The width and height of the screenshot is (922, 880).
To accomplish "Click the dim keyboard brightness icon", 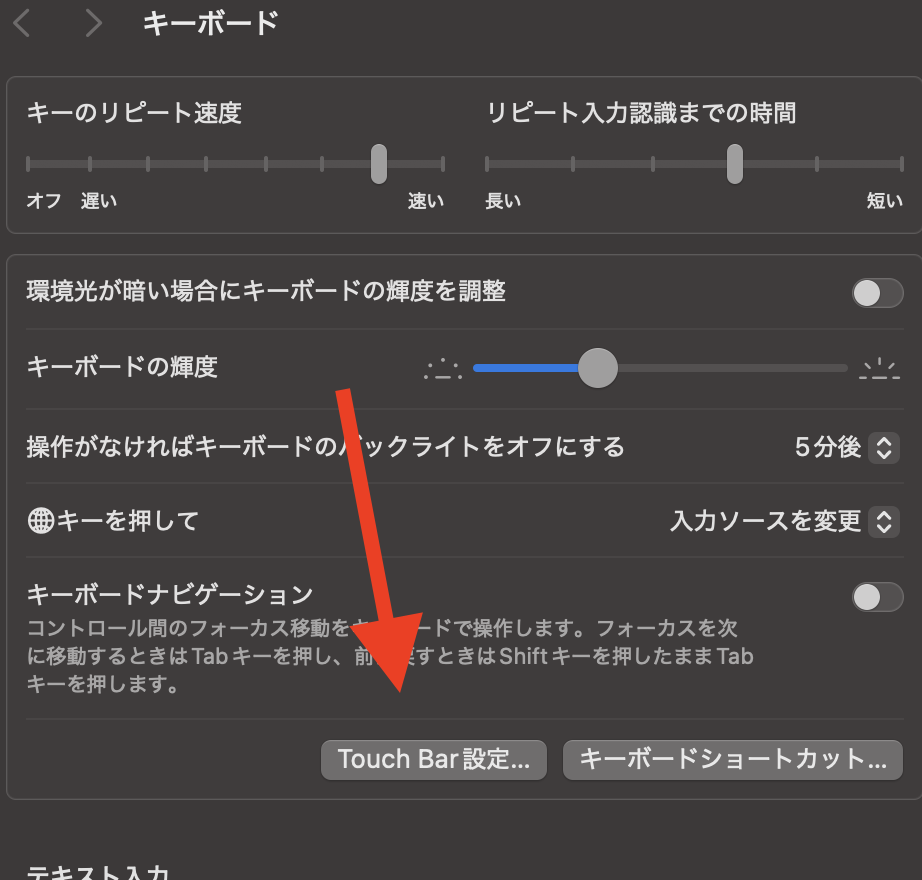I will (443, 369).
